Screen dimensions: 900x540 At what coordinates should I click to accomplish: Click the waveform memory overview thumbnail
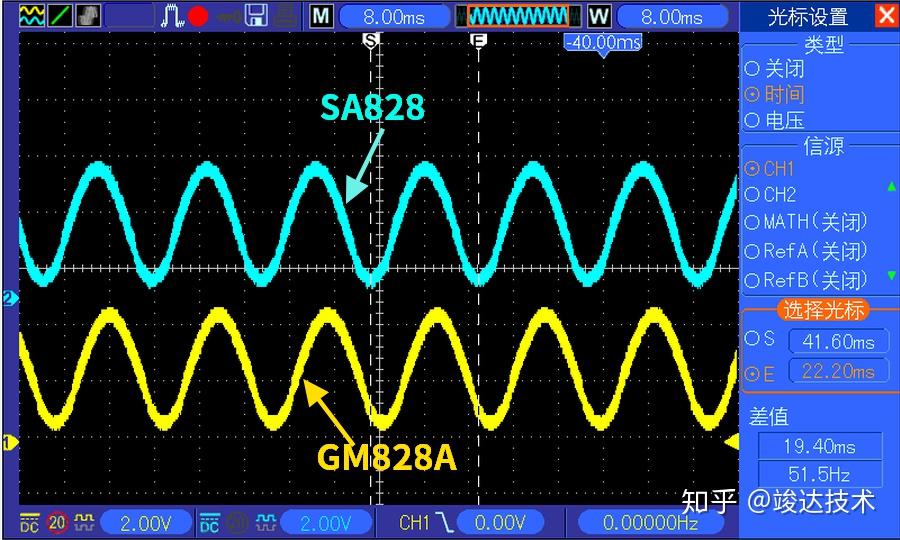518,16
